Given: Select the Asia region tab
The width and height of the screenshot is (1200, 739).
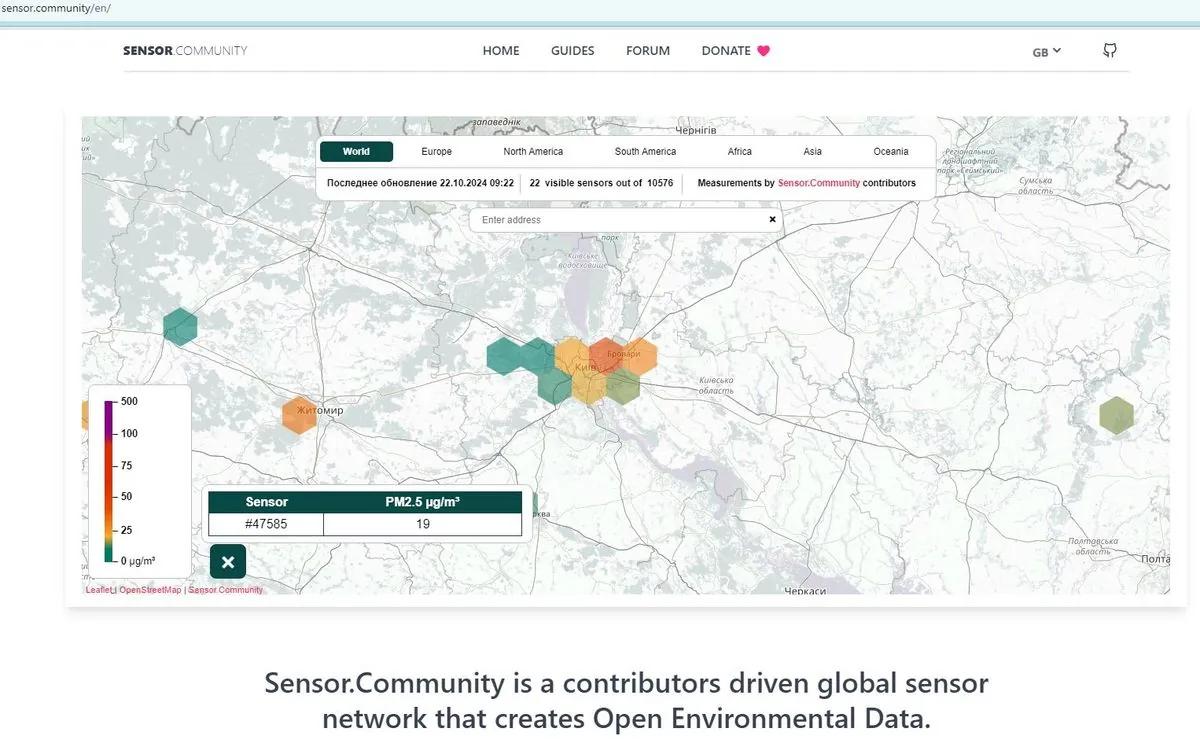Looking at the screenshot, I should pos(812,152).
